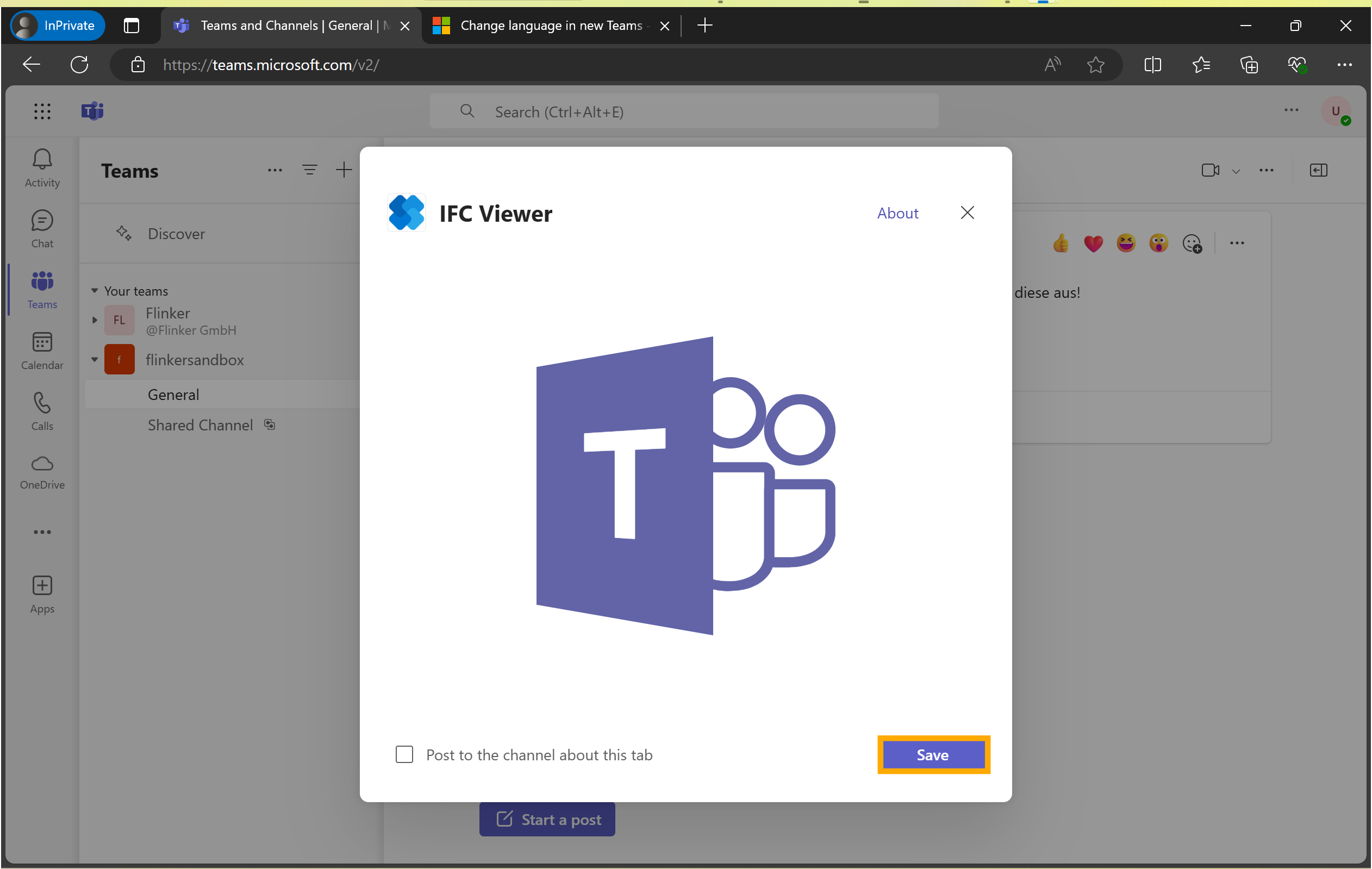The image size is (1372, 869).
Task: Go back in the browser
Action: (x=32, y=65)
